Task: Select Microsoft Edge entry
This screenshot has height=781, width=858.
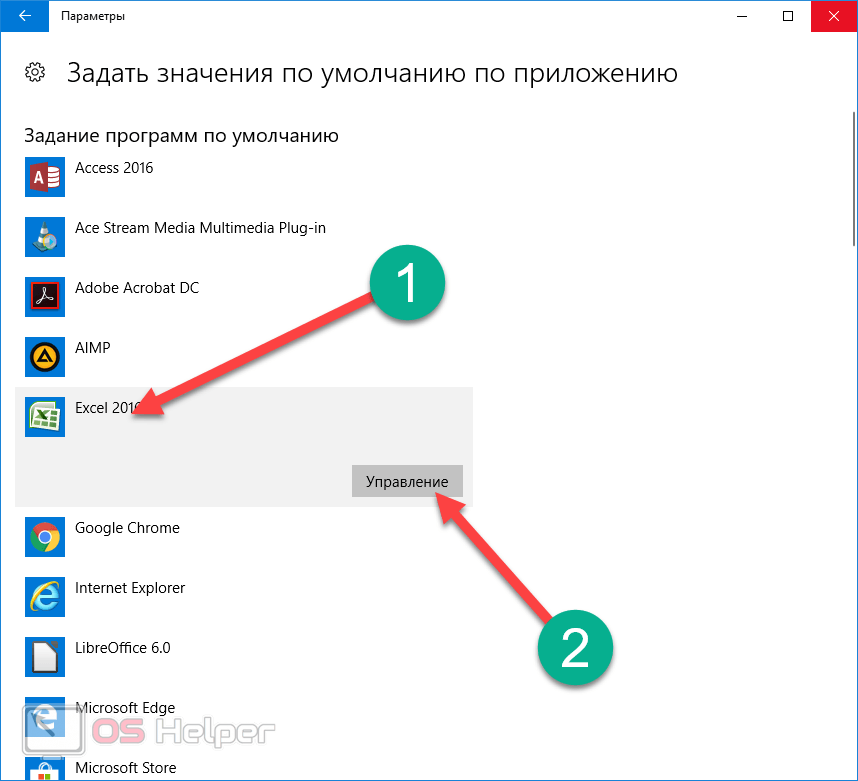Action: pyautogui.click(x=244, y=717)
